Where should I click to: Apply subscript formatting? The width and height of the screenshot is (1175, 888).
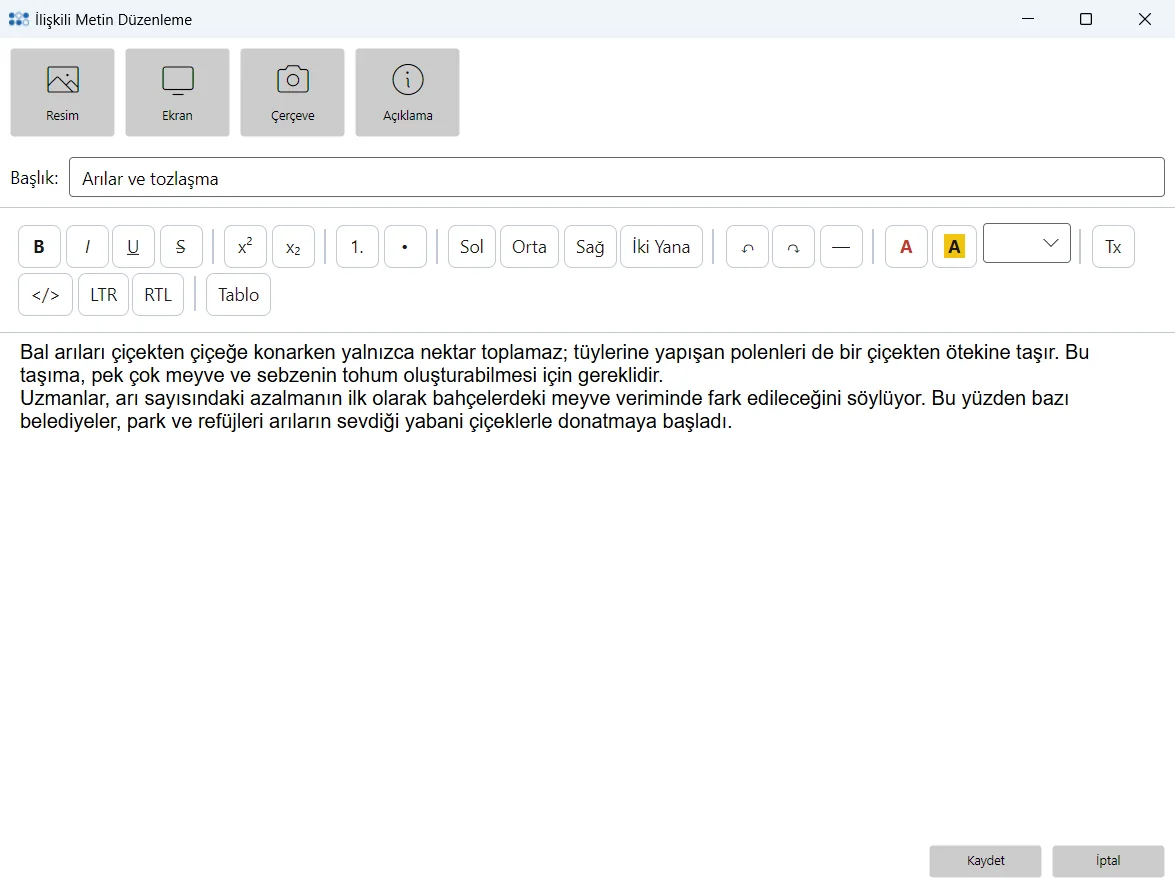pos(294,247)
